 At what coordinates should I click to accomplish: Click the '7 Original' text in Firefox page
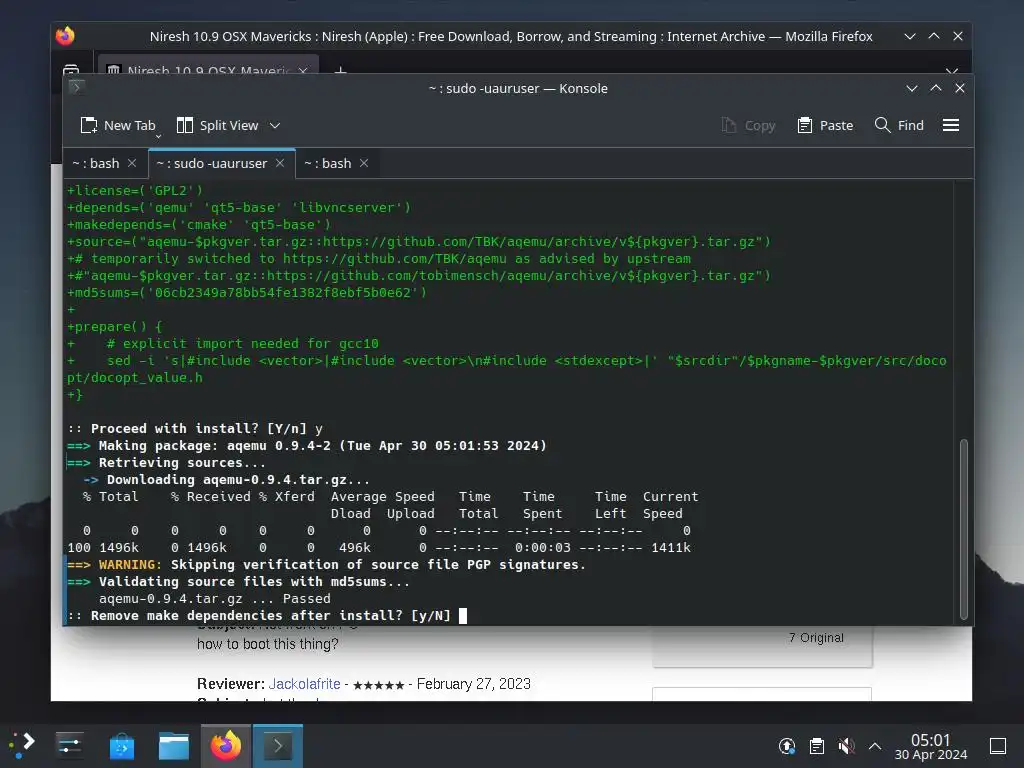[816, 637]
